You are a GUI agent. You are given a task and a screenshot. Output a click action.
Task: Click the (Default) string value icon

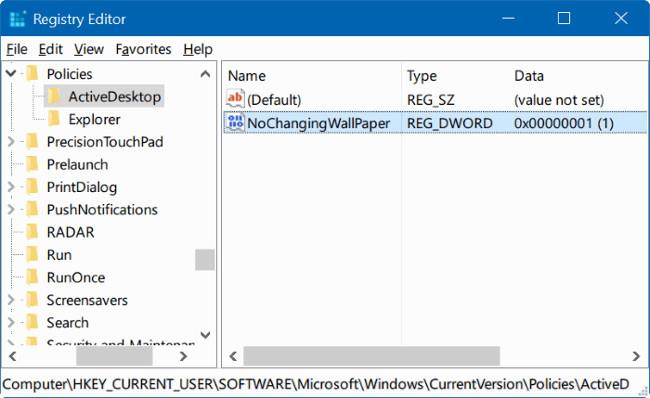[x=235, y=99]
